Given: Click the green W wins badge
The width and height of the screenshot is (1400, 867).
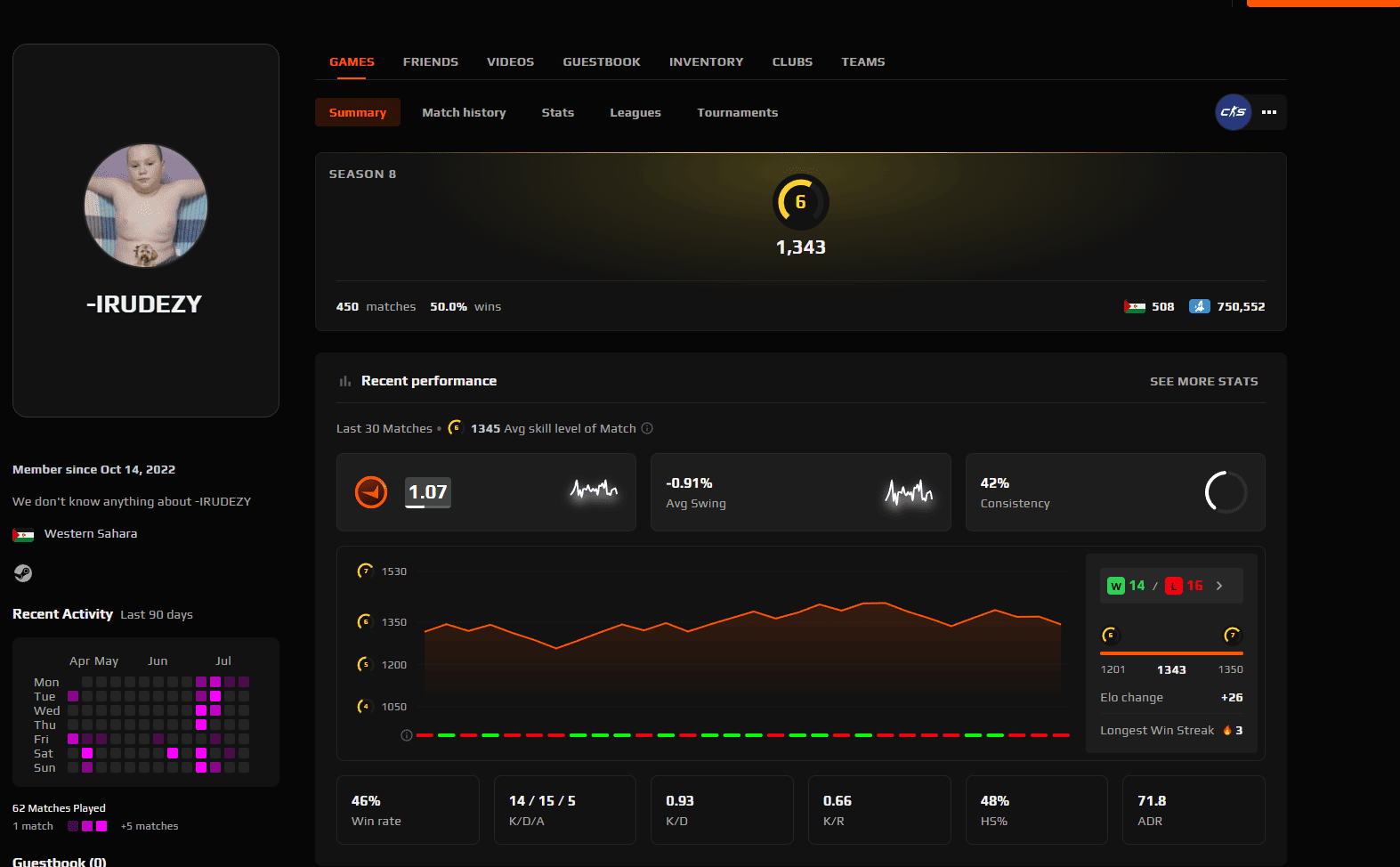Looking at the screenshot, I should (1116, 586).
